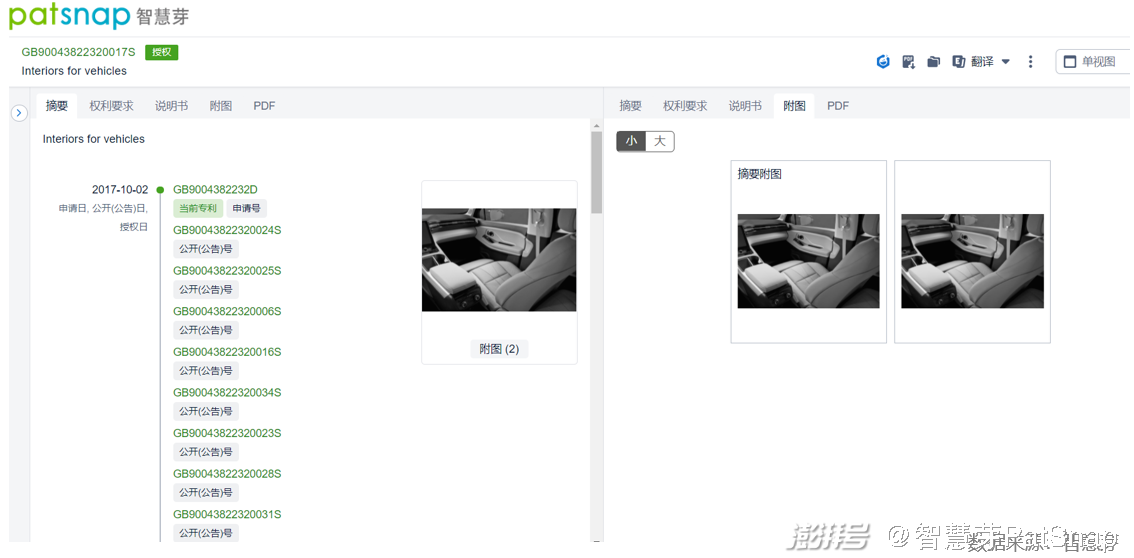Open the 摘要附图 thumbnail image
The width and height of the screenshot is (1134, 558).
[809, 261]
